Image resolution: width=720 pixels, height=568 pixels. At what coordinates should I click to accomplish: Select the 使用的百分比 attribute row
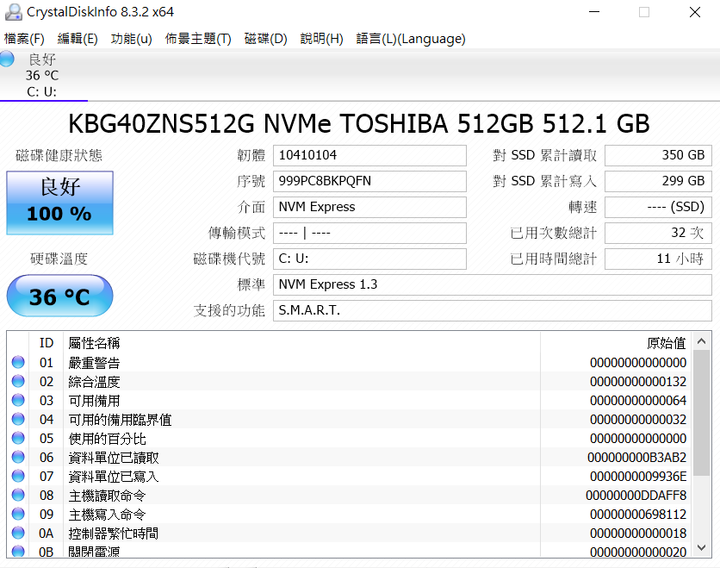(349, 439)
